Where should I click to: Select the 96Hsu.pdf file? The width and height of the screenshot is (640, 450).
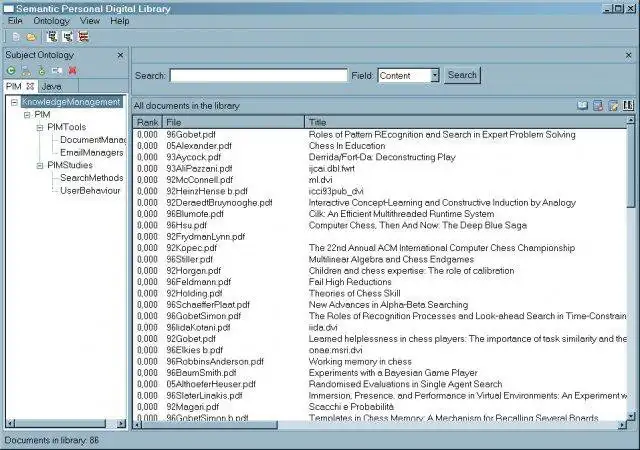186,225
